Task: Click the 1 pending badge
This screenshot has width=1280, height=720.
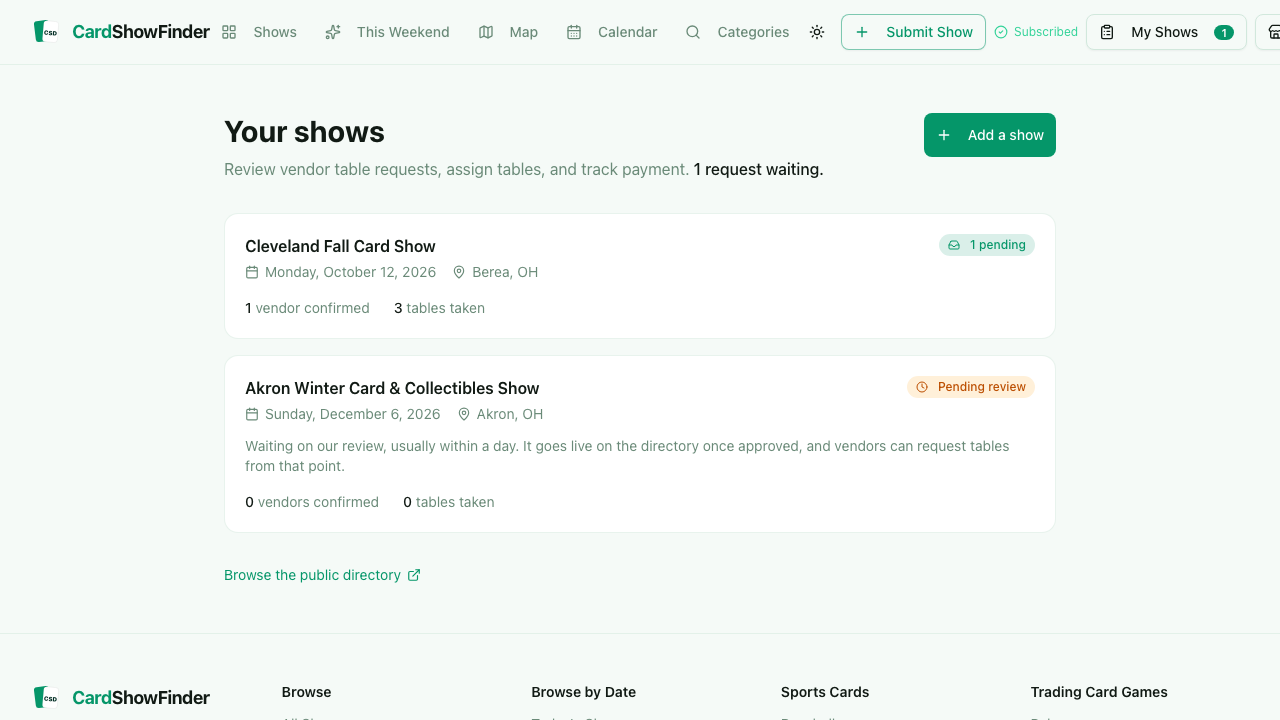Action: click(987, 245)
